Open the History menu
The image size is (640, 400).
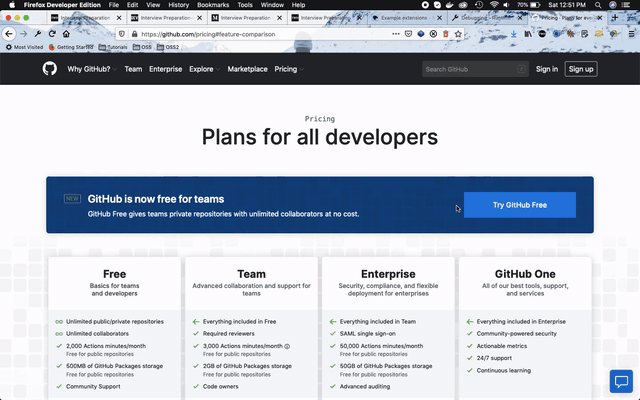click(178, 5)
